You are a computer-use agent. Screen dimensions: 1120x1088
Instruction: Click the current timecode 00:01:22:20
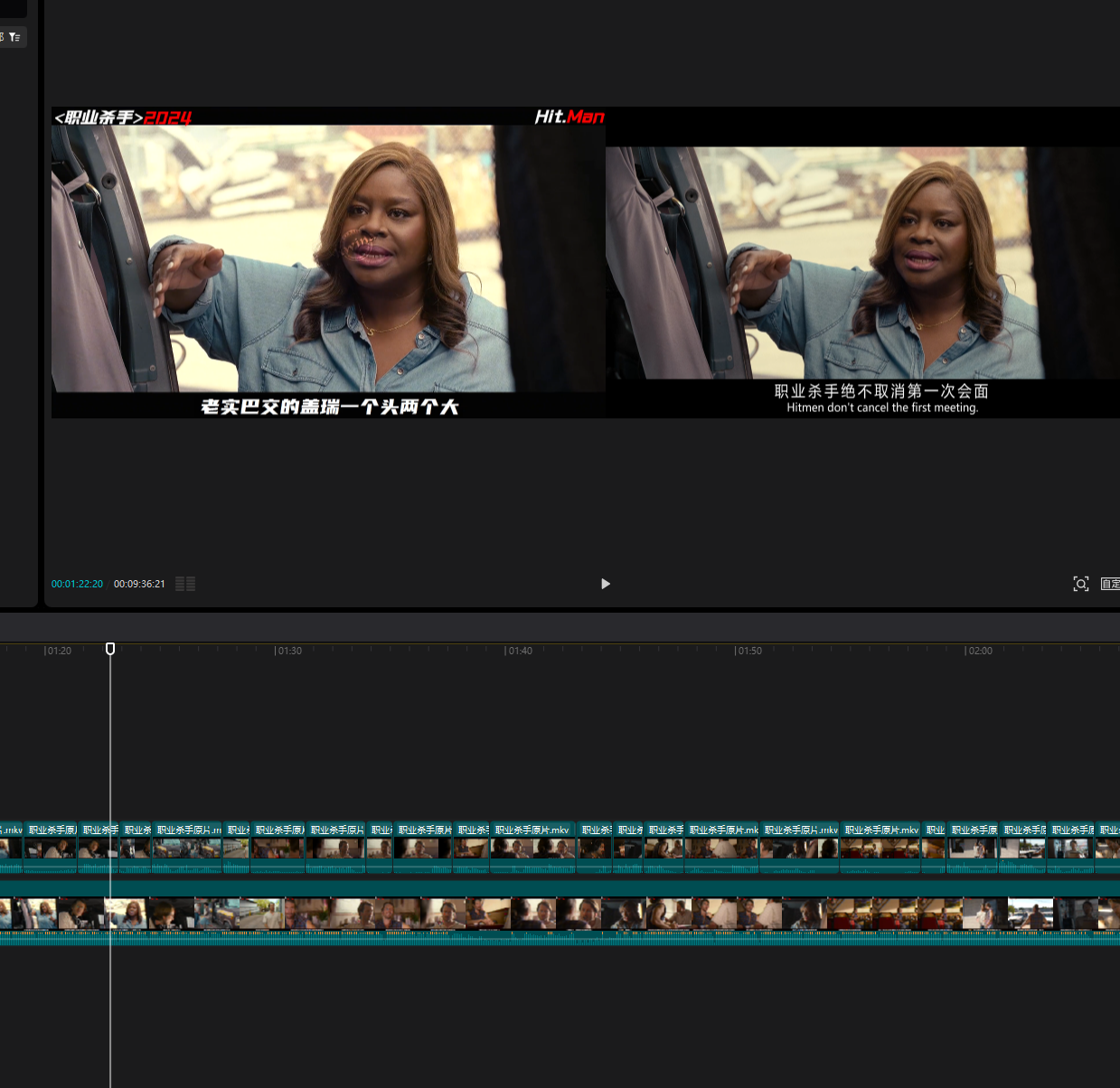click(x=77, y=584)
